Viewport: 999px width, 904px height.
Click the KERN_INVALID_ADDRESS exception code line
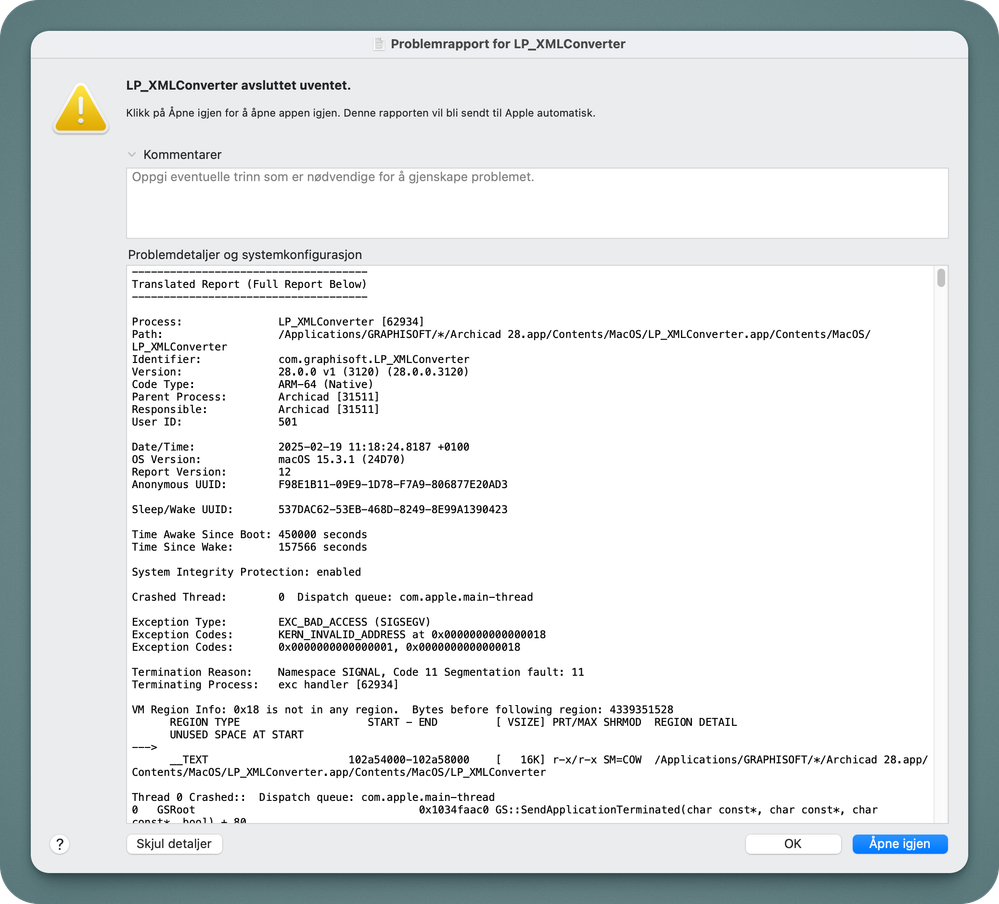(338, 635)
